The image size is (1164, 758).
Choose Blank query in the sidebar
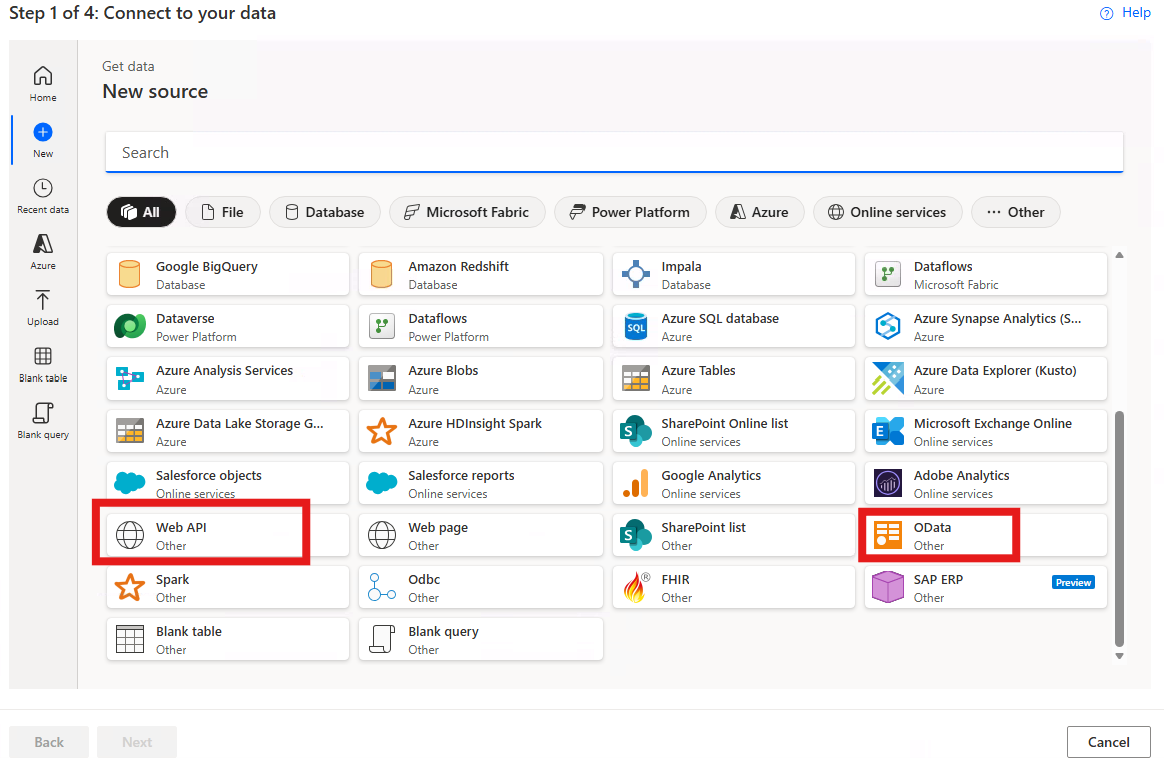point(42,421)
